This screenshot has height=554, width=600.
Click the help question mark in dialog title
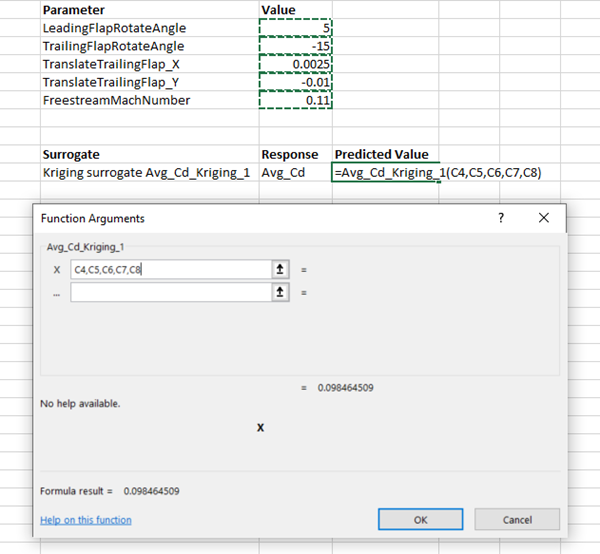click(501, 218)
